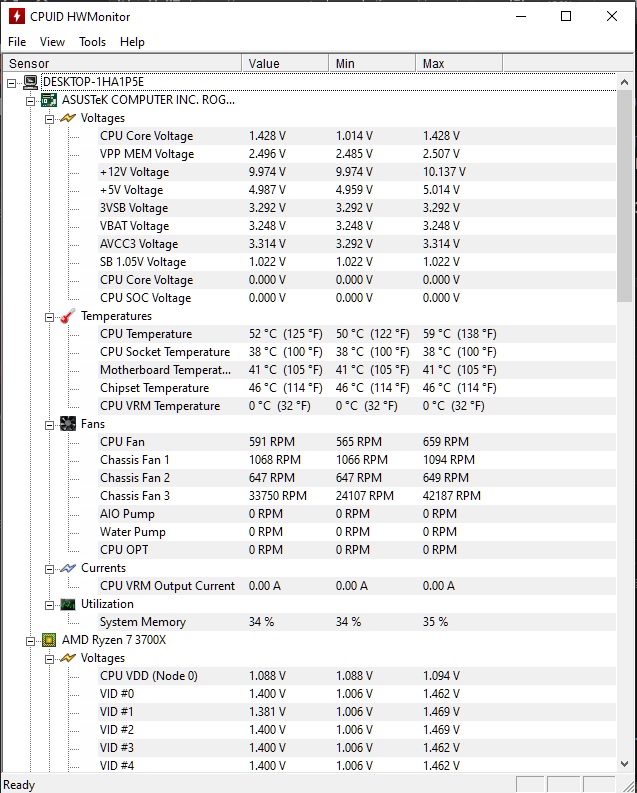The height and width of the screenshot is (793, 637).
Task: Select the +5V Voltage row
Action: point(356,190)
